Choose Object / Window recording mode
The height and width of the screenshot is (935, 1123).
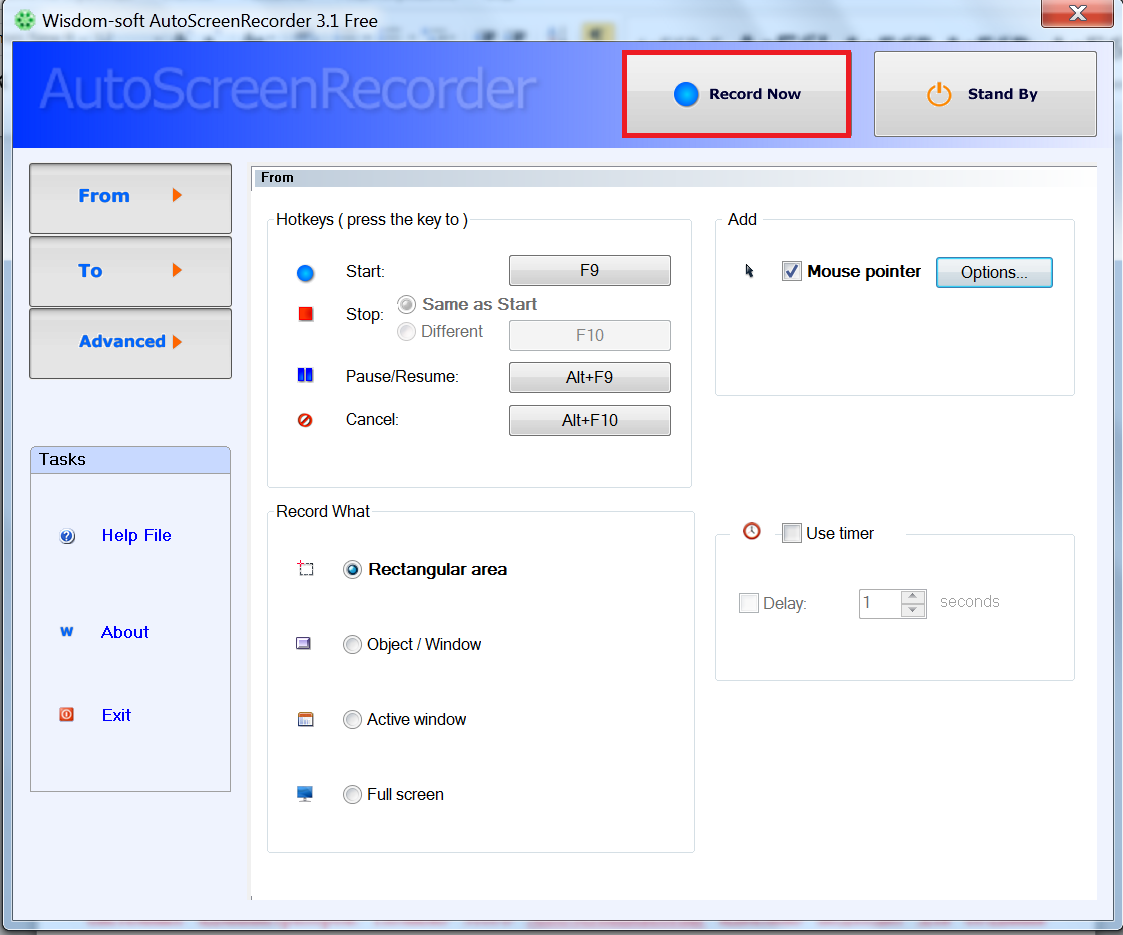352,645
